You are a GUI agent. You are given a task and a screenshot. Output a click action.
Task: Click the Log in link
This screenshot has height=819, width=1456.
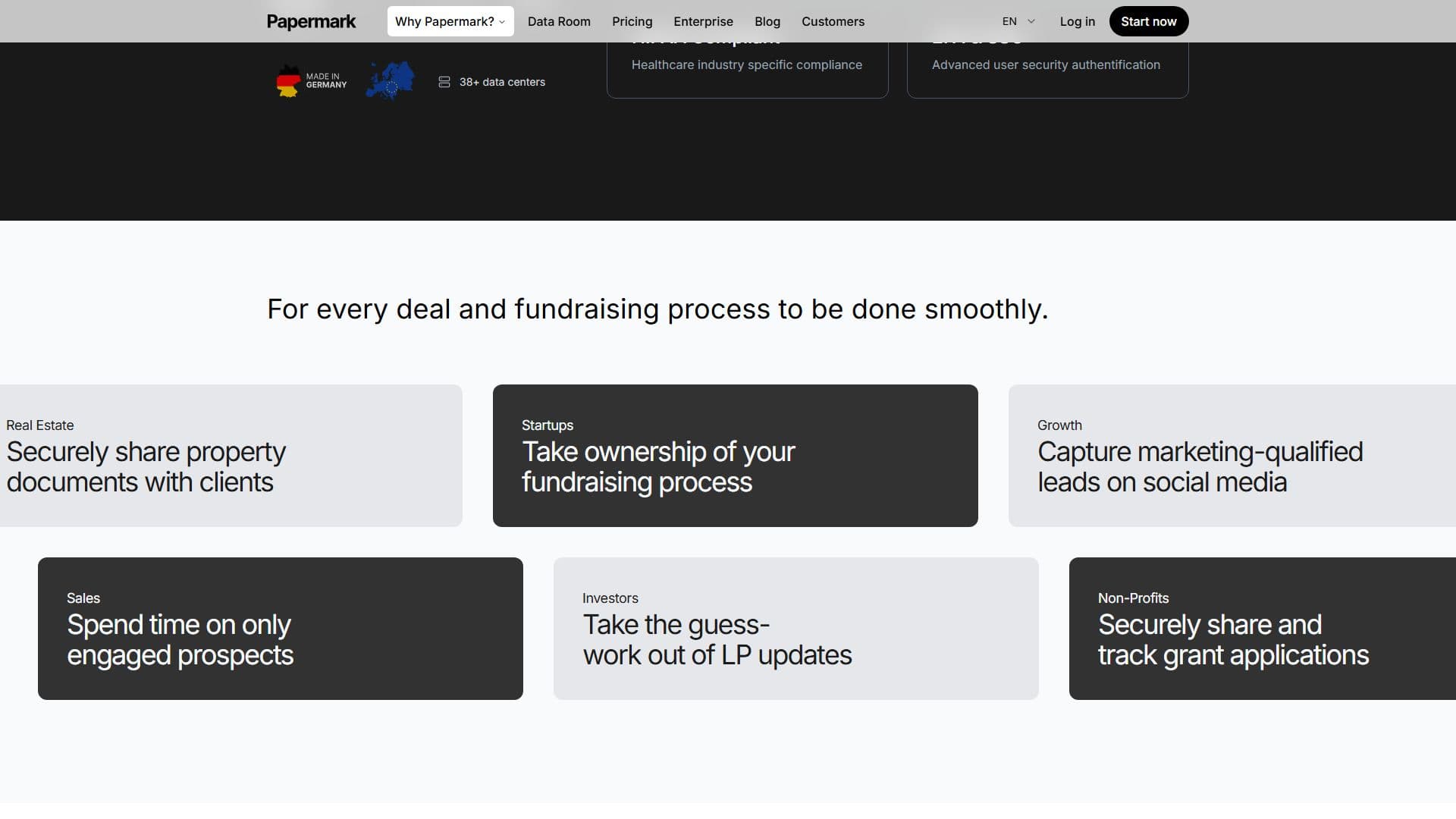pyautogui.click(x=1077, y=21)
